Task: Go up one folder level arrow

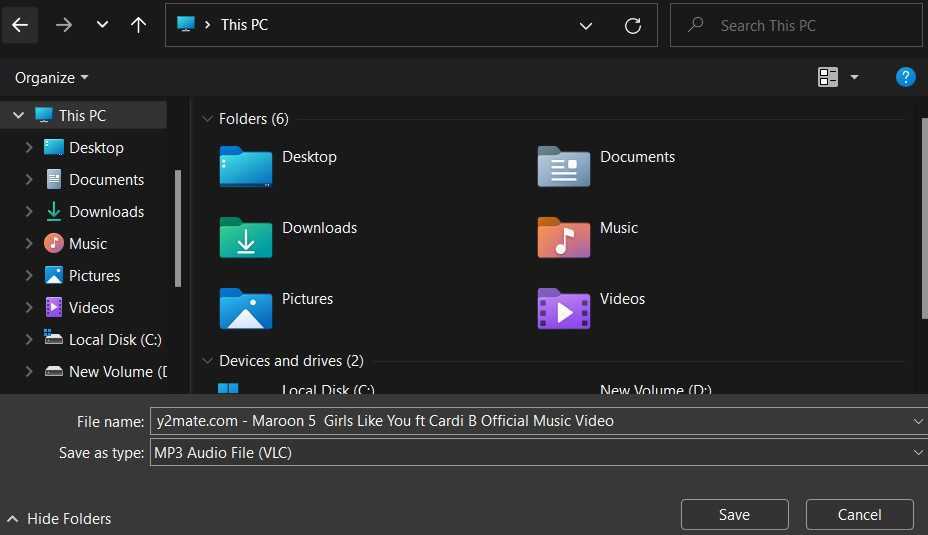Action: 138,25
